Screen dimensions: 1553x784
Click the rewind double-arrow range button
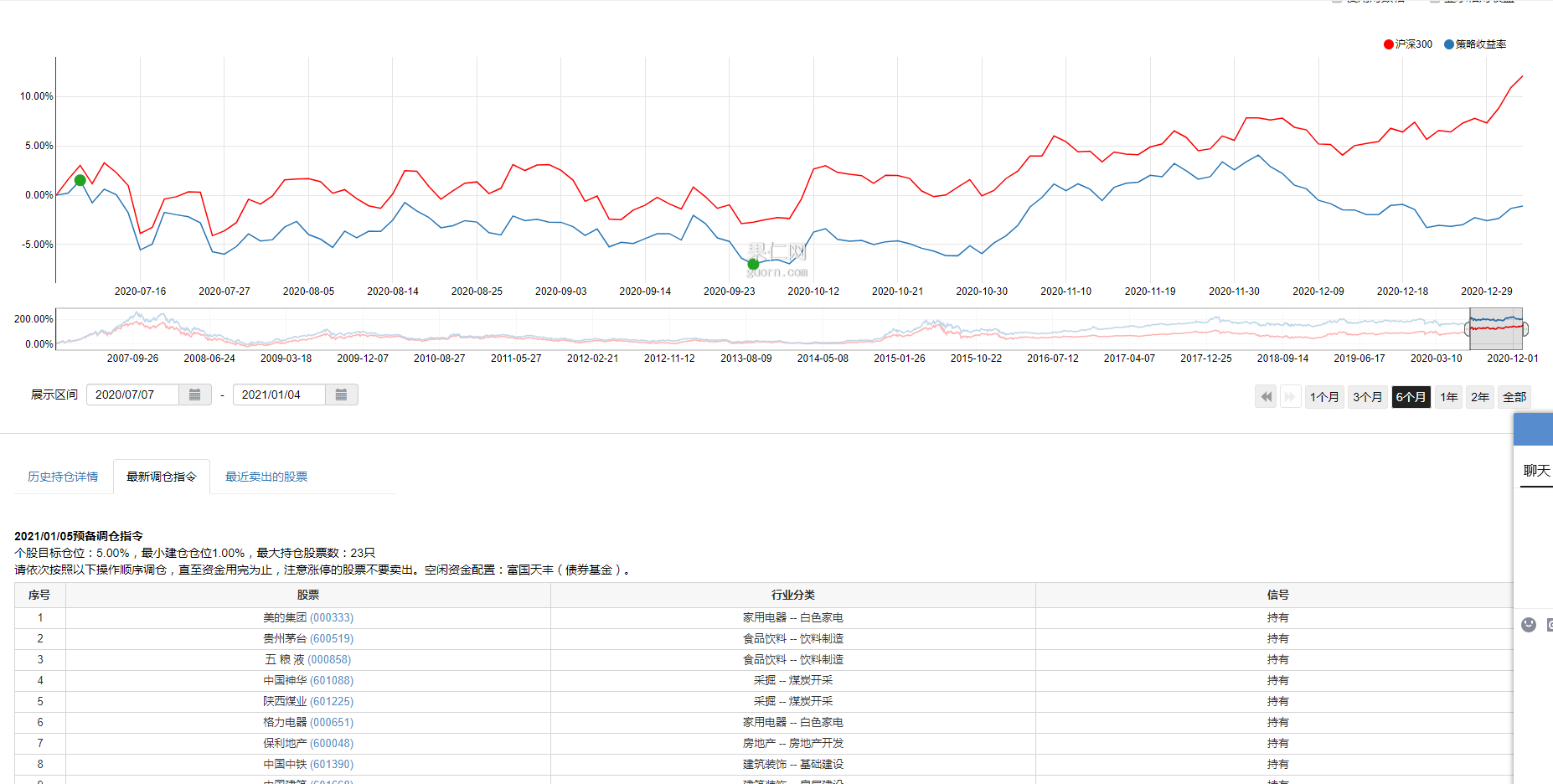click(x=1266, y=397)
